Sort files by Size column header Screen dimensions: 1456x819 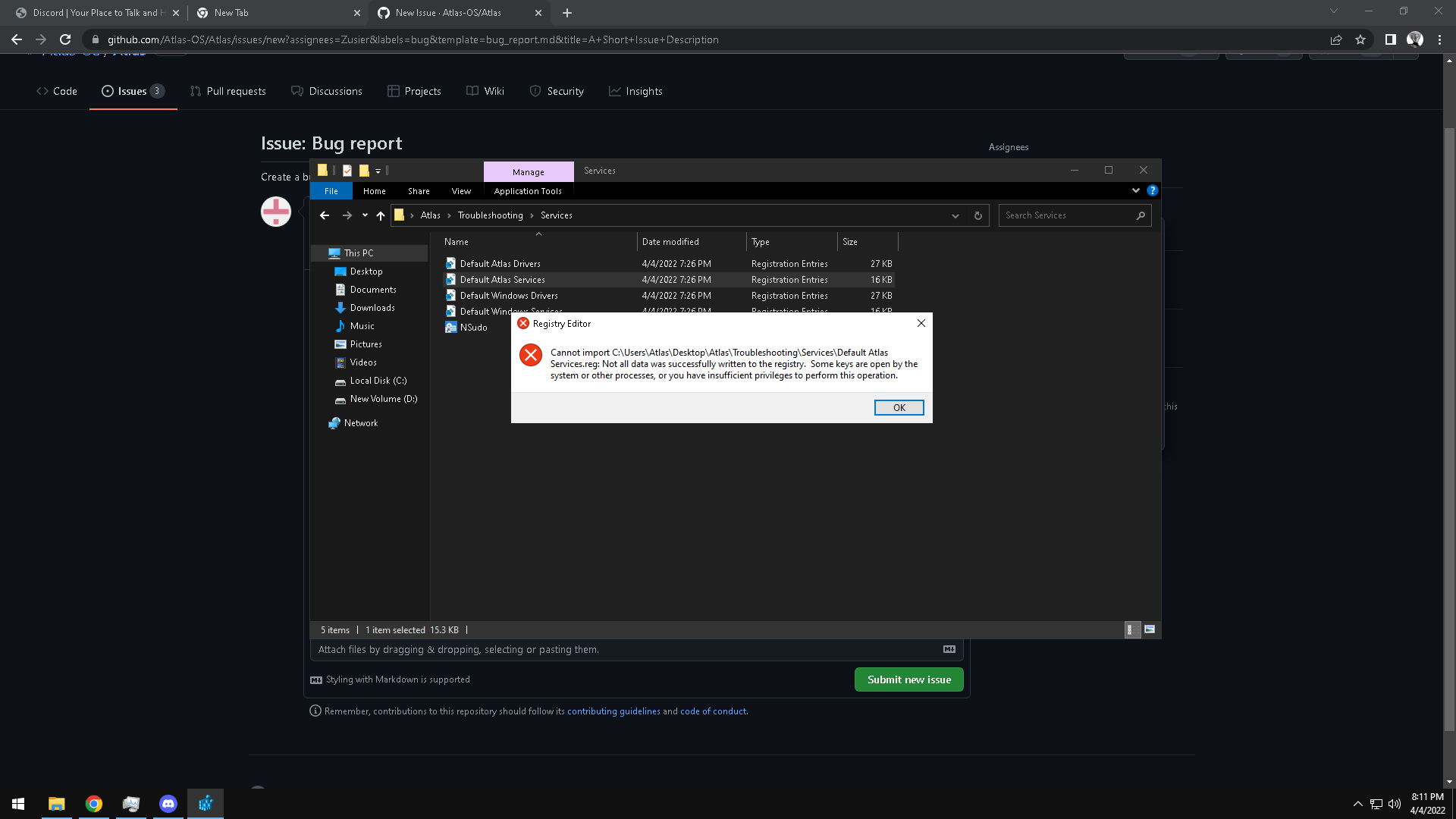868,242
